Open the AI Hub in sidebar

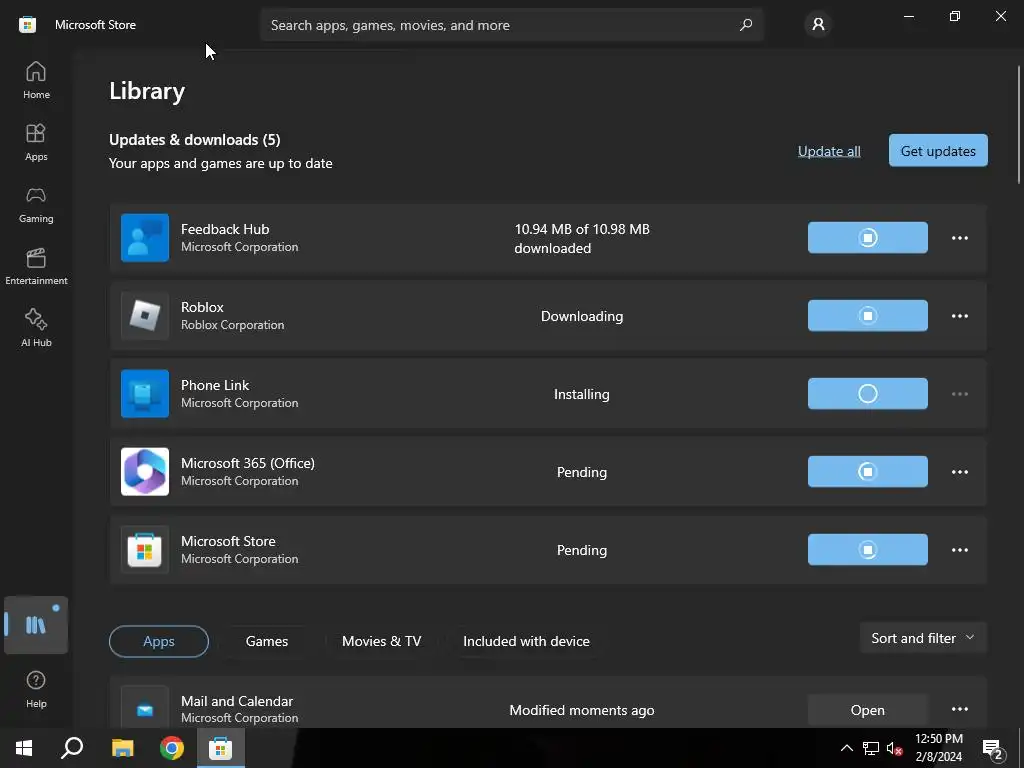pos(36,328)
